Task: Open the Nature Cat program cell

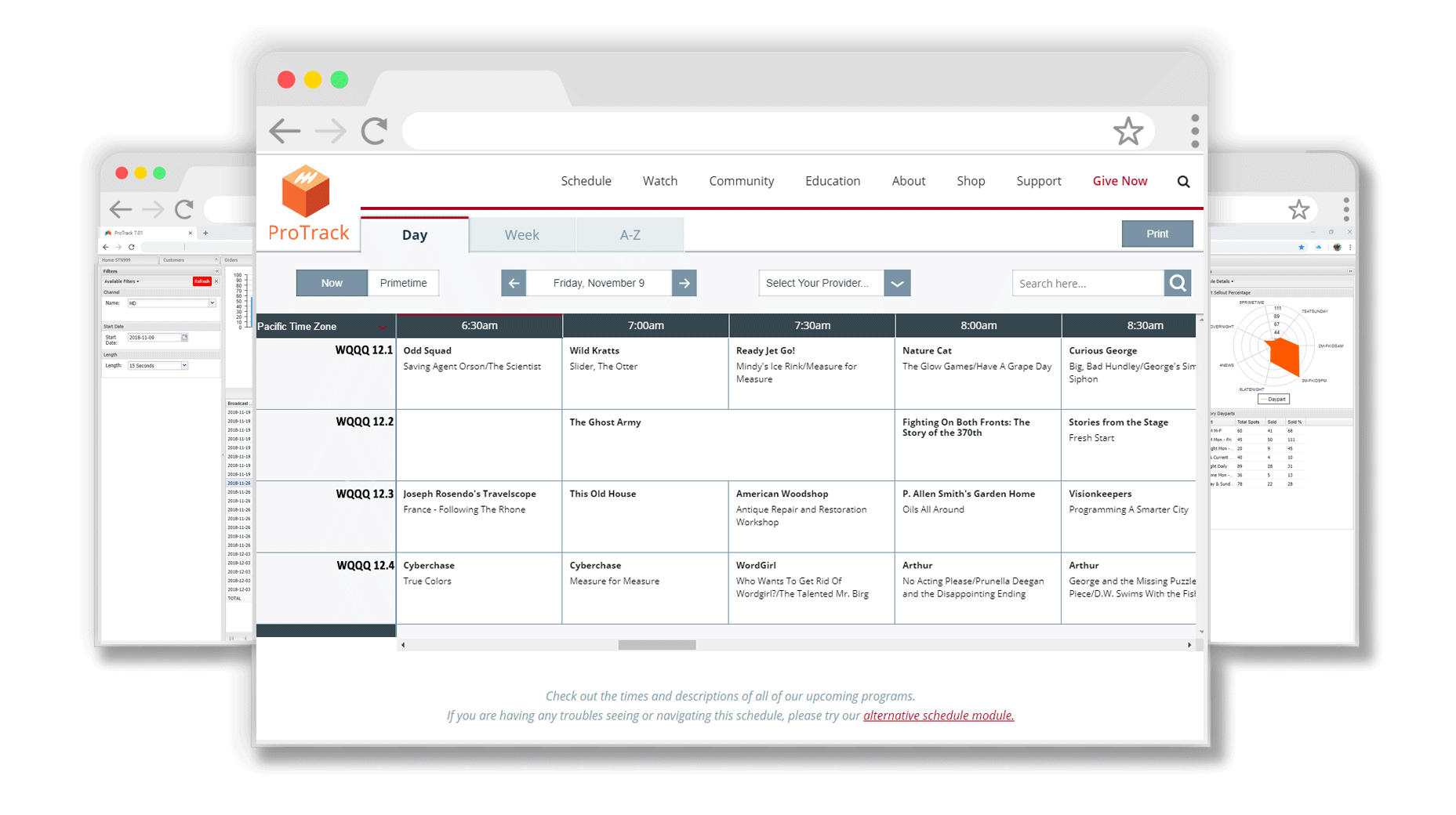Action: [x=978, y=373]
